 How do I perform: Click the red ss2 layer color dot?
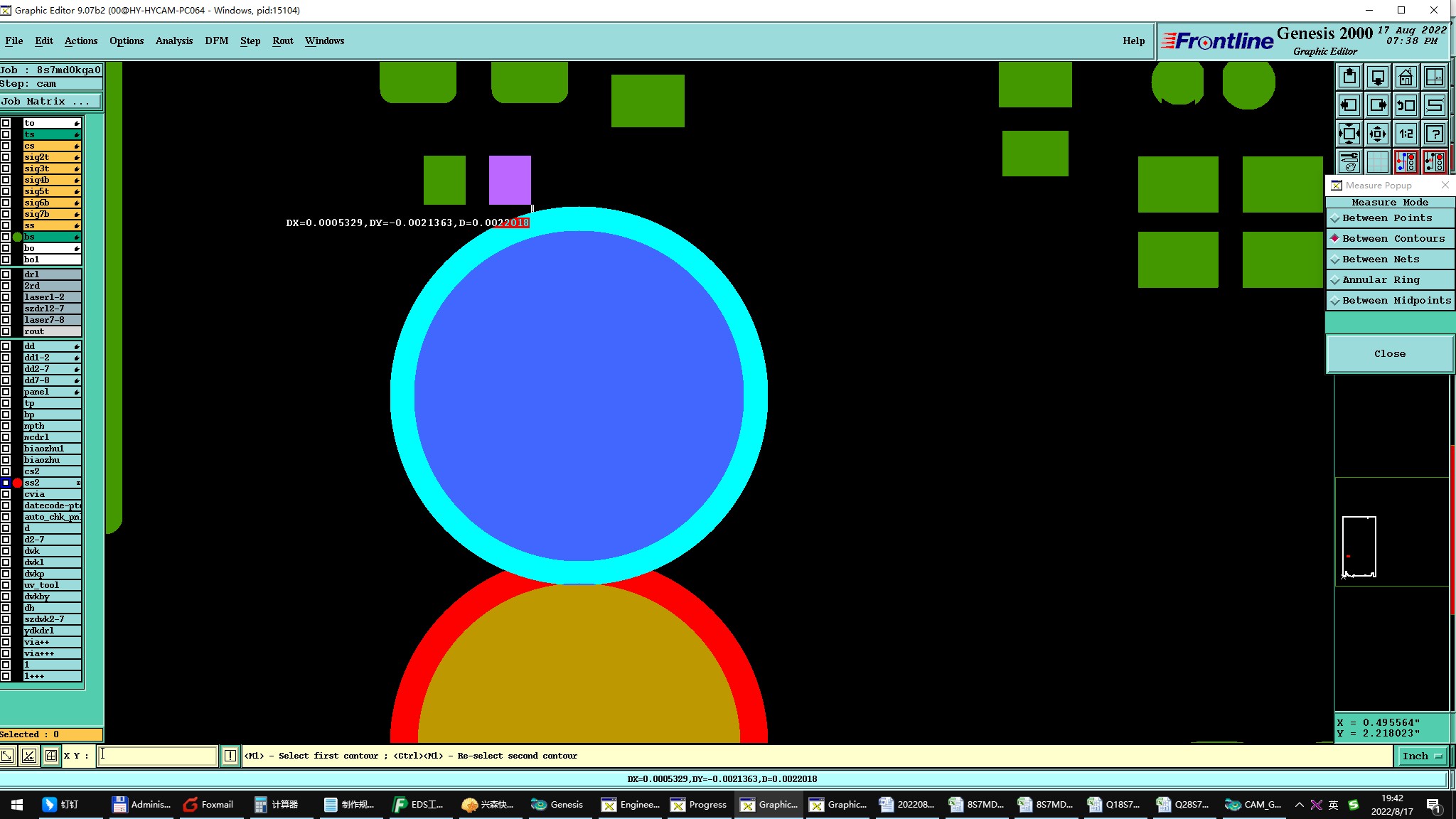17,483
